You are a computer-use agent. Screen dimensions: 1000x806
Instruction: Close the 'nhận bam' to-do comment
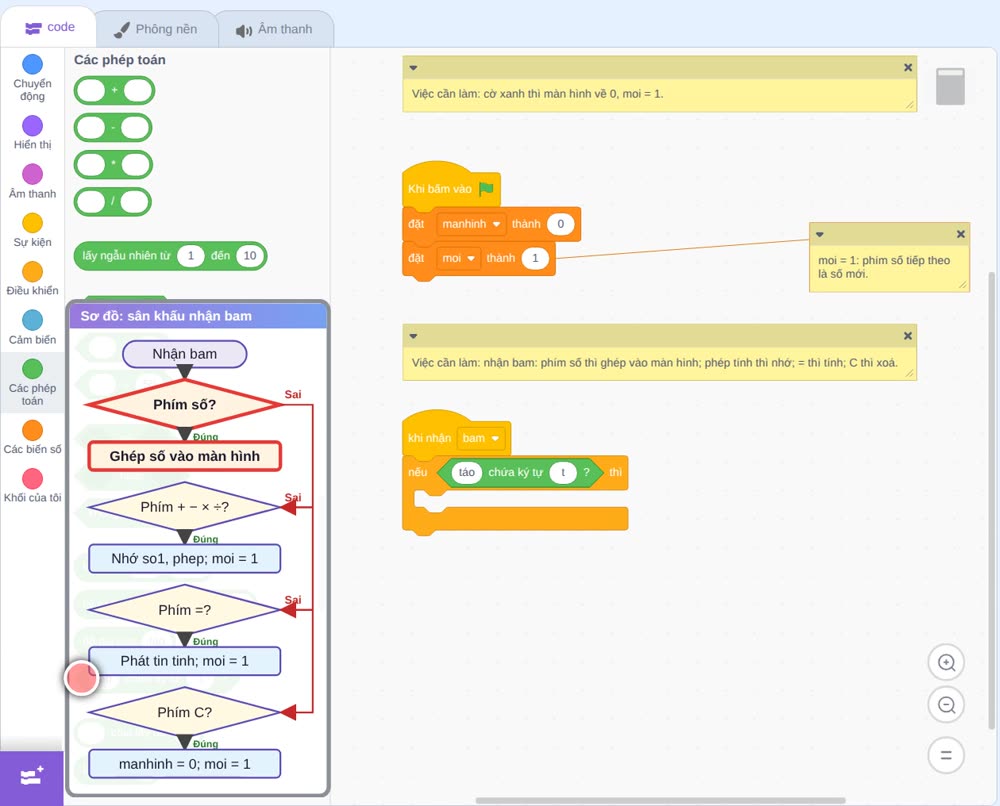(908, 335)
